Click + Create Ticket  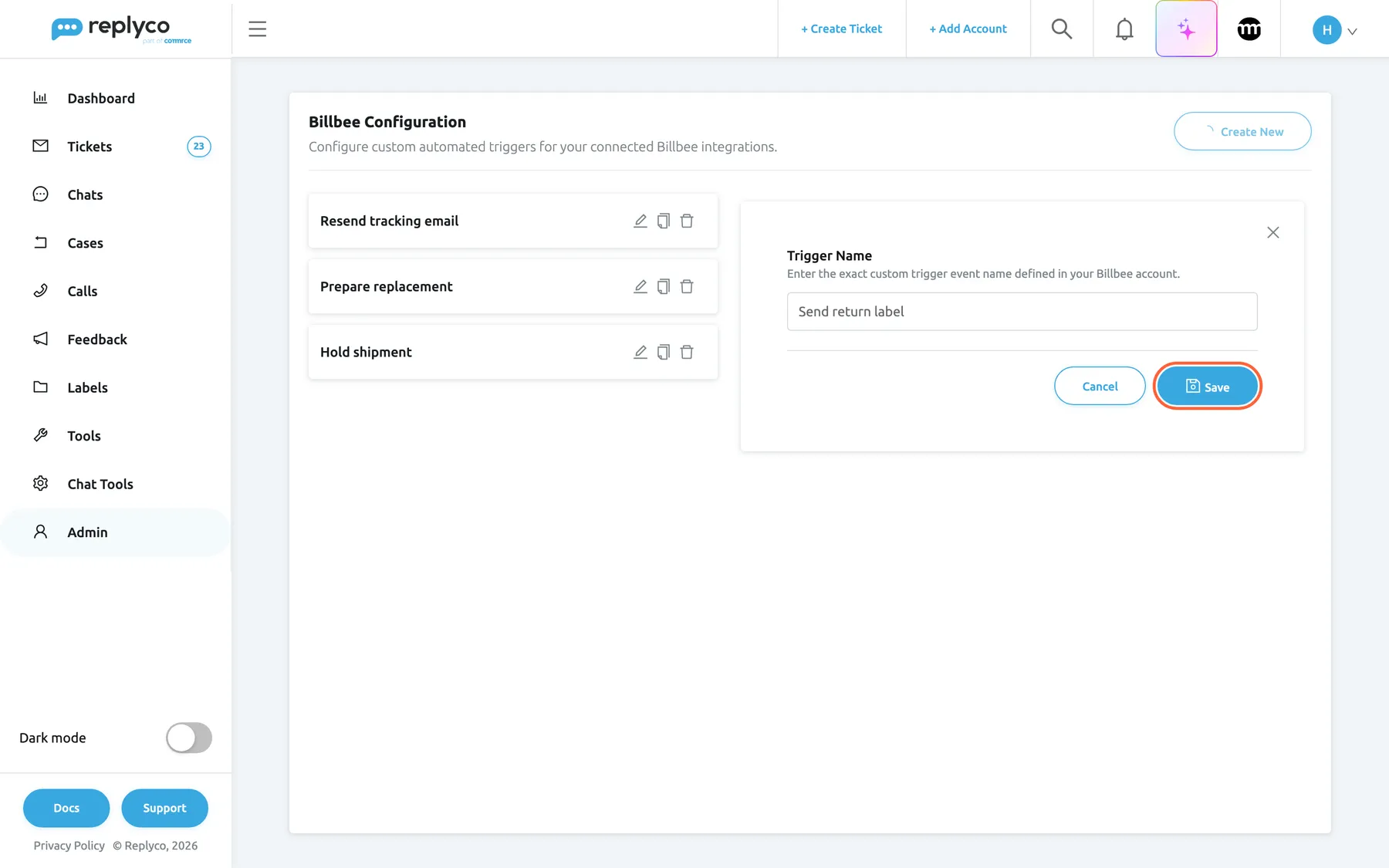click(841, 29)
